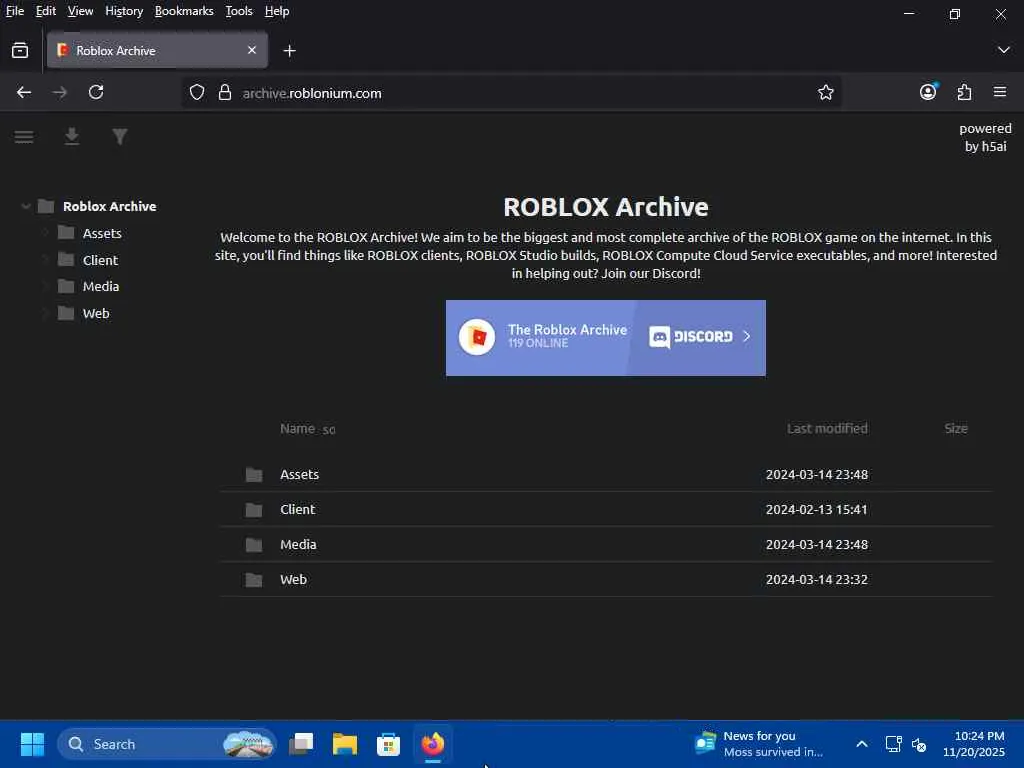Viewport: 1024px width, 768px height.
Task: Click the h5ai download icon
Action: coord(72,136)
